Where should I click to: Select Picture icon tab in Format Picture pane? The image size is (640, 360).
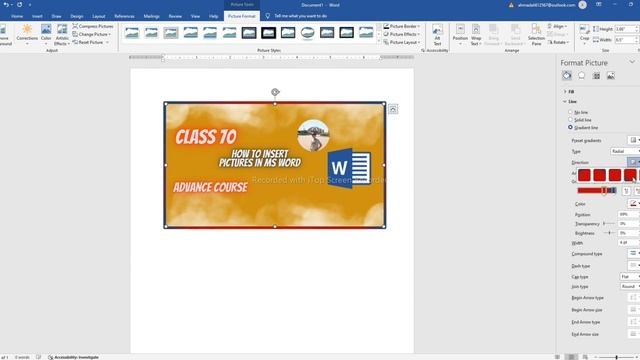611,76
